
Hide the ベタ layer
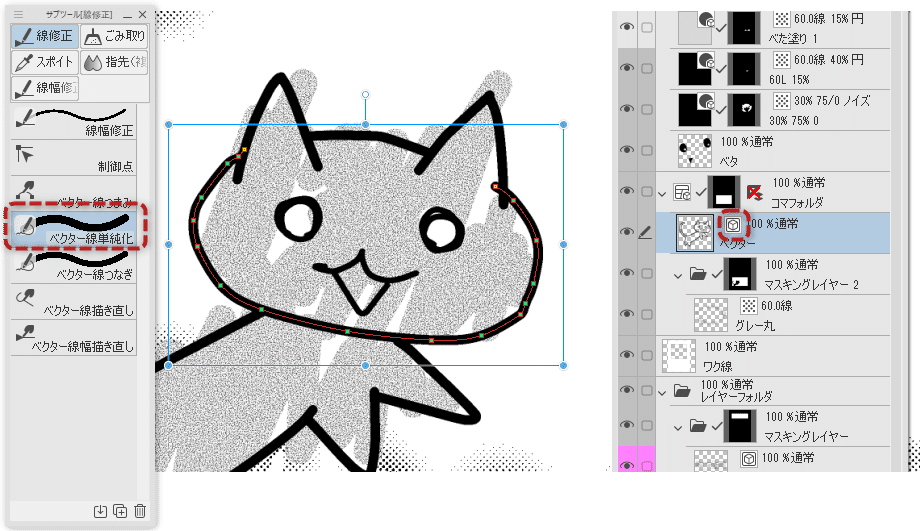[627, 150]
